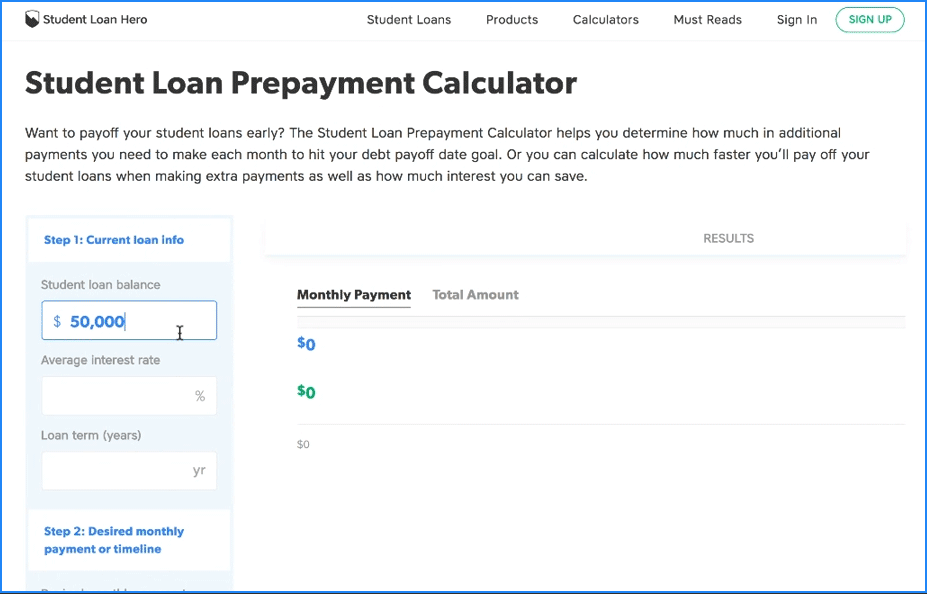Click the Student loan balance label
The image size is (927, 594).
[101, 285]
